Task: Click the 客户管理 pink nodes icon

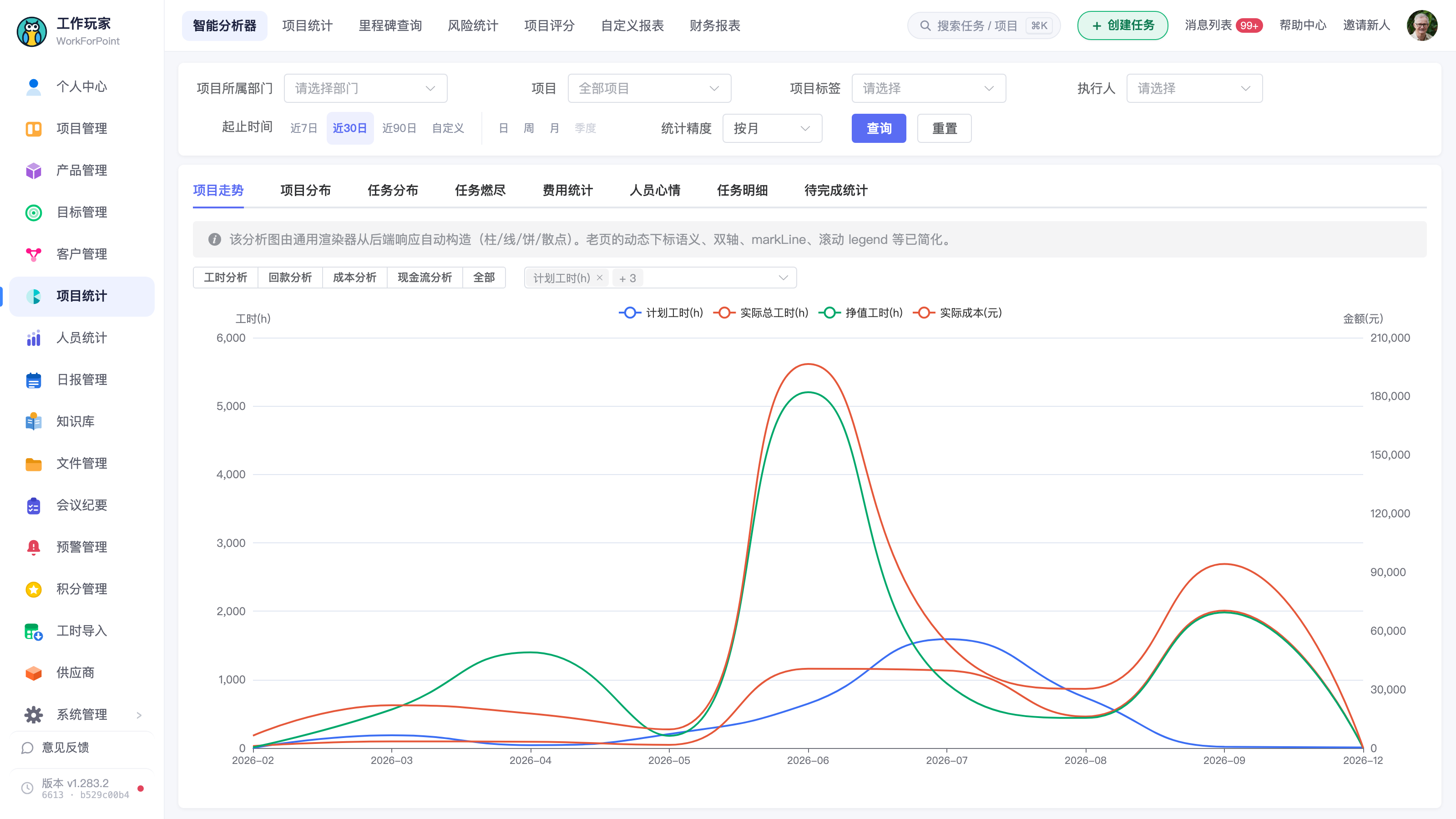Action: [x=33, y=254]
